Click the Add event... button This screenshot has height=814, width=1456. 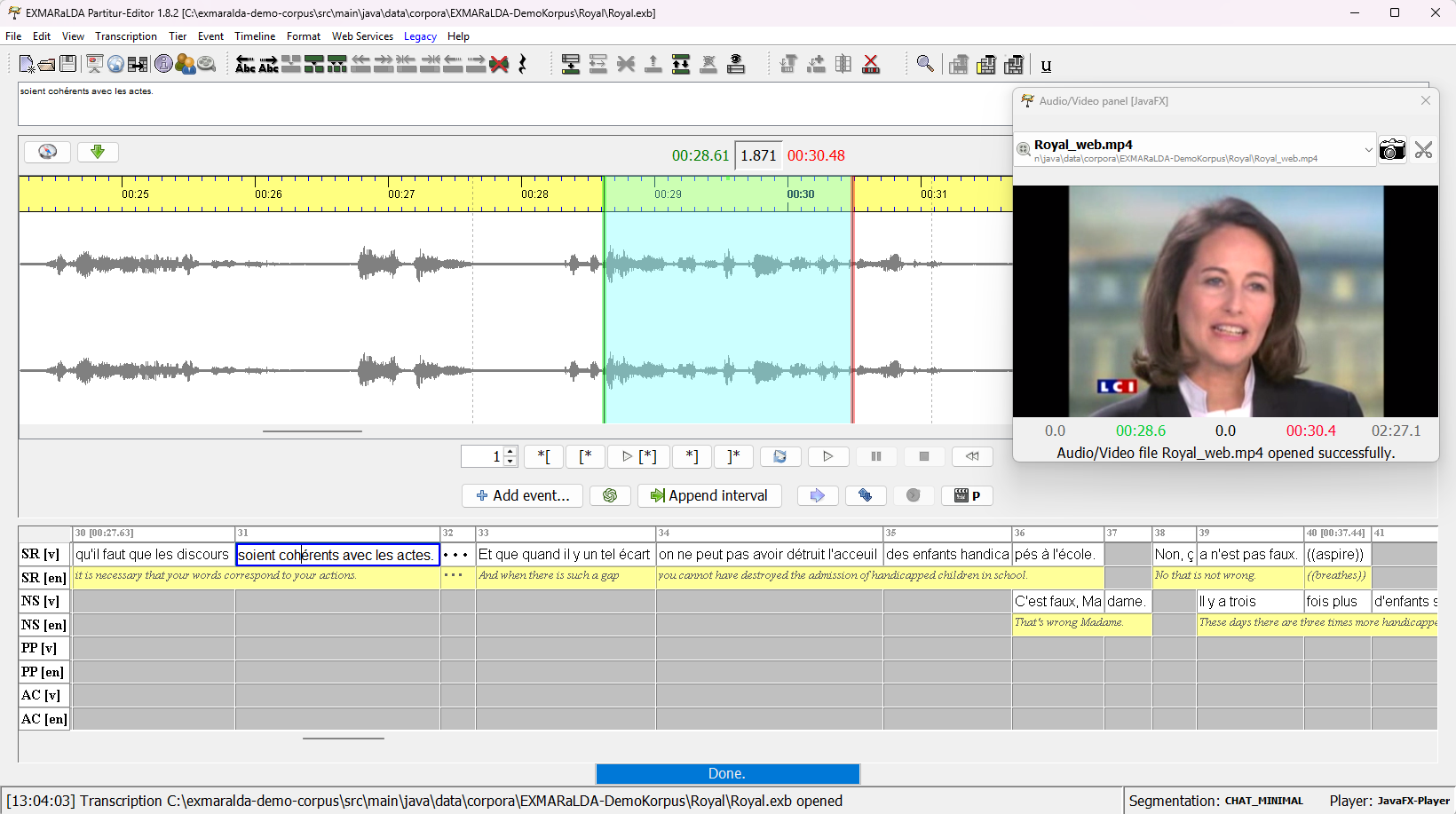click(522, 495)
